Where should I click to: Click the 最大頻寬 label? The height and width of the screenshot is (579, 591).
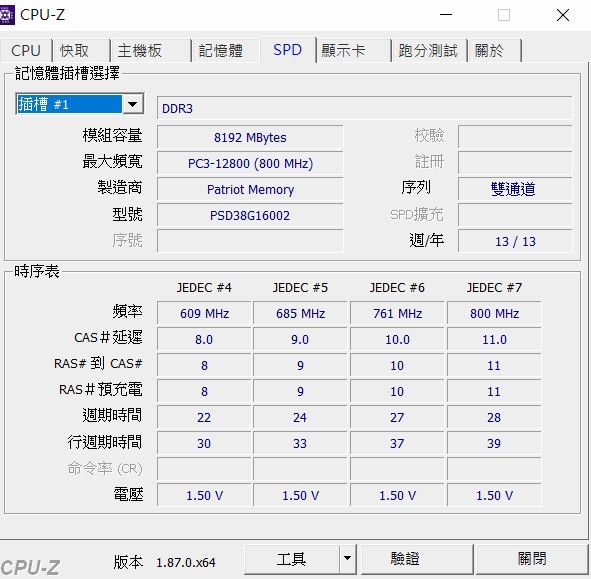[112, 161]
